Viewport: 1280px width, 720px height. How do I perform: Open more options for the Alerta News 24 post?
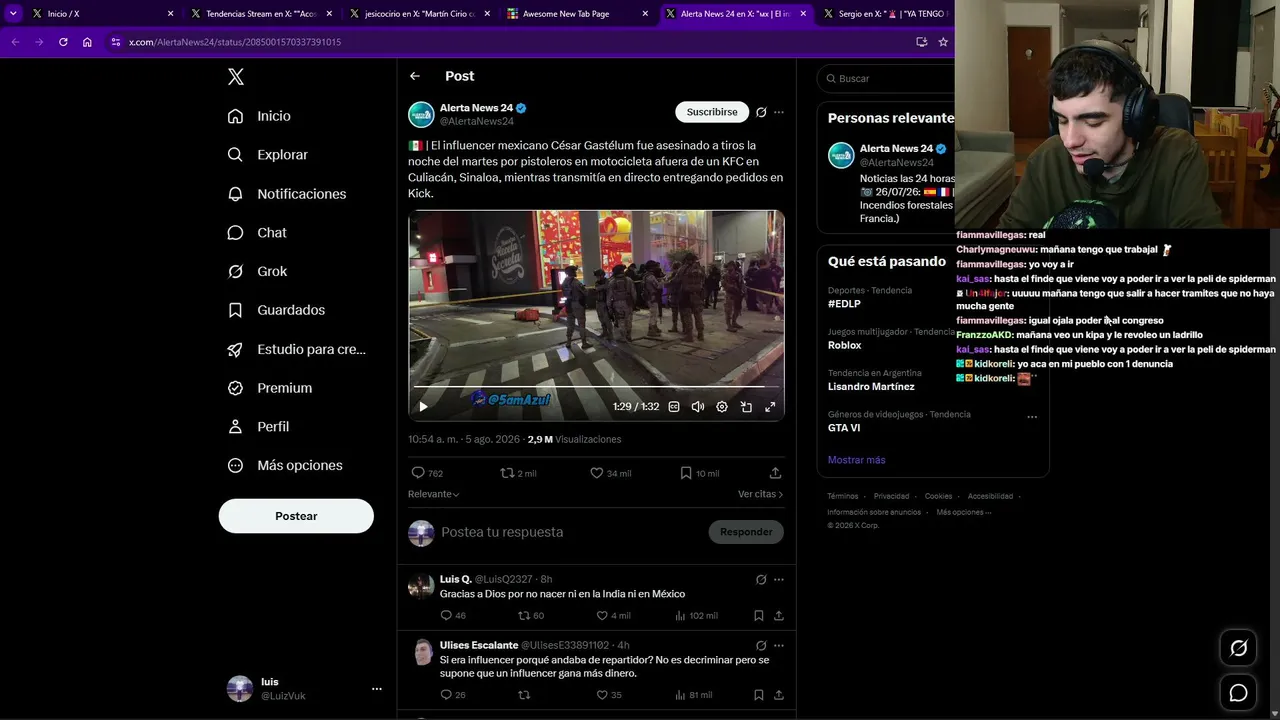point(779,112)
